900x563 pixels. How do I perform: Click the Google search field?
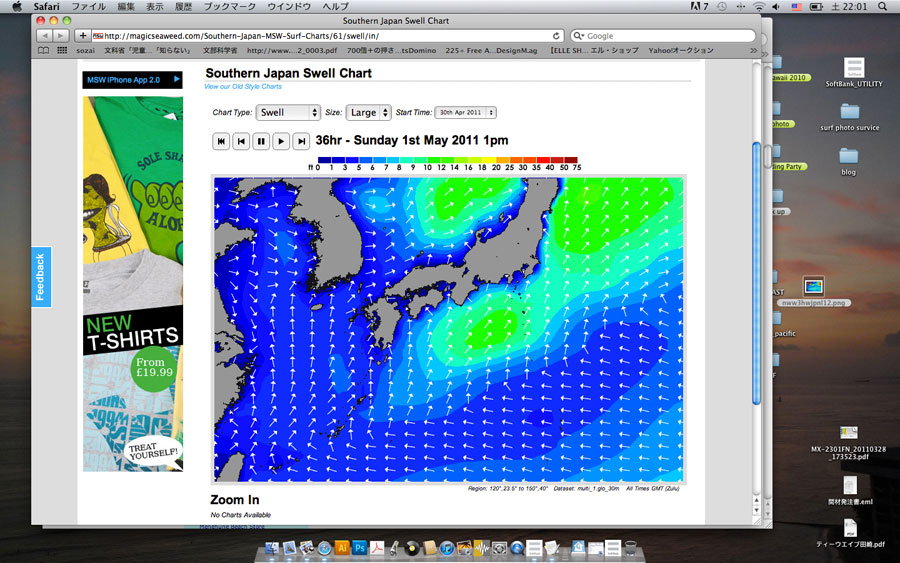(663, 36)
